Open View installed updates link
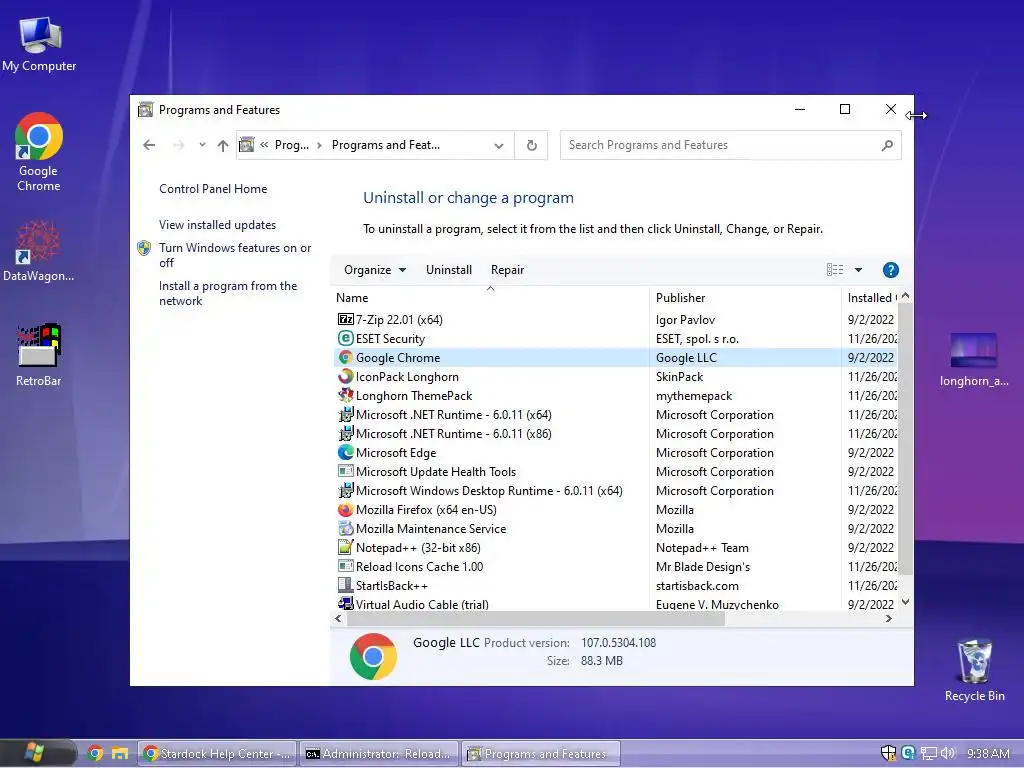 click(x=217, y=225)
